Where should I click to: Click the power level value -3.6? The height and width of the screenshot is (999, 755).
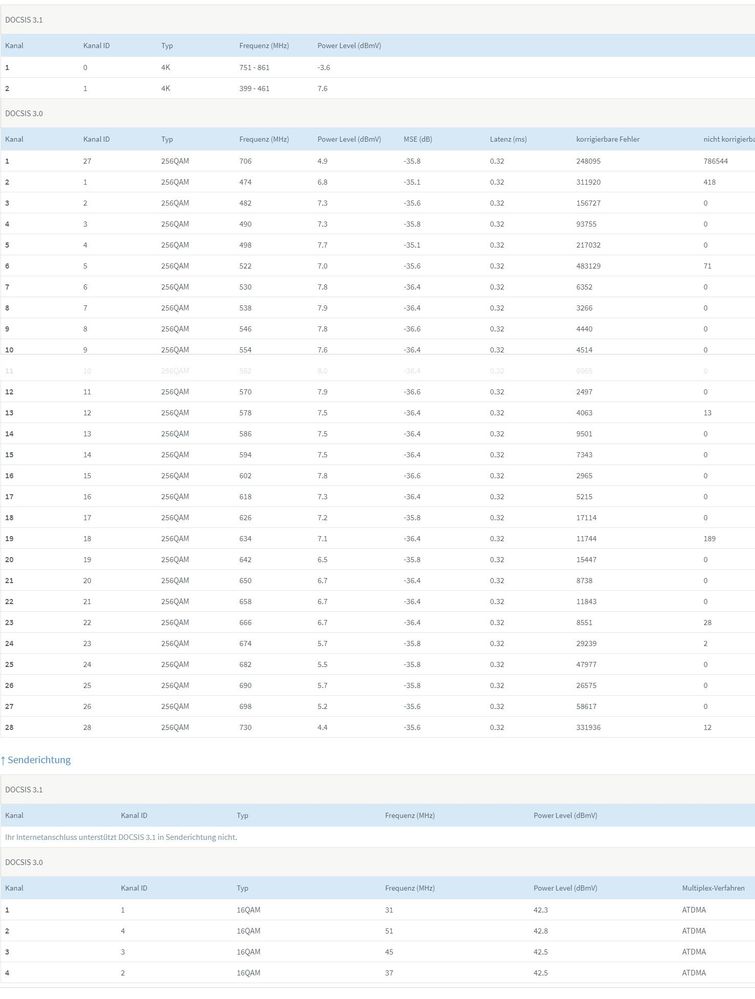point(324,68)
